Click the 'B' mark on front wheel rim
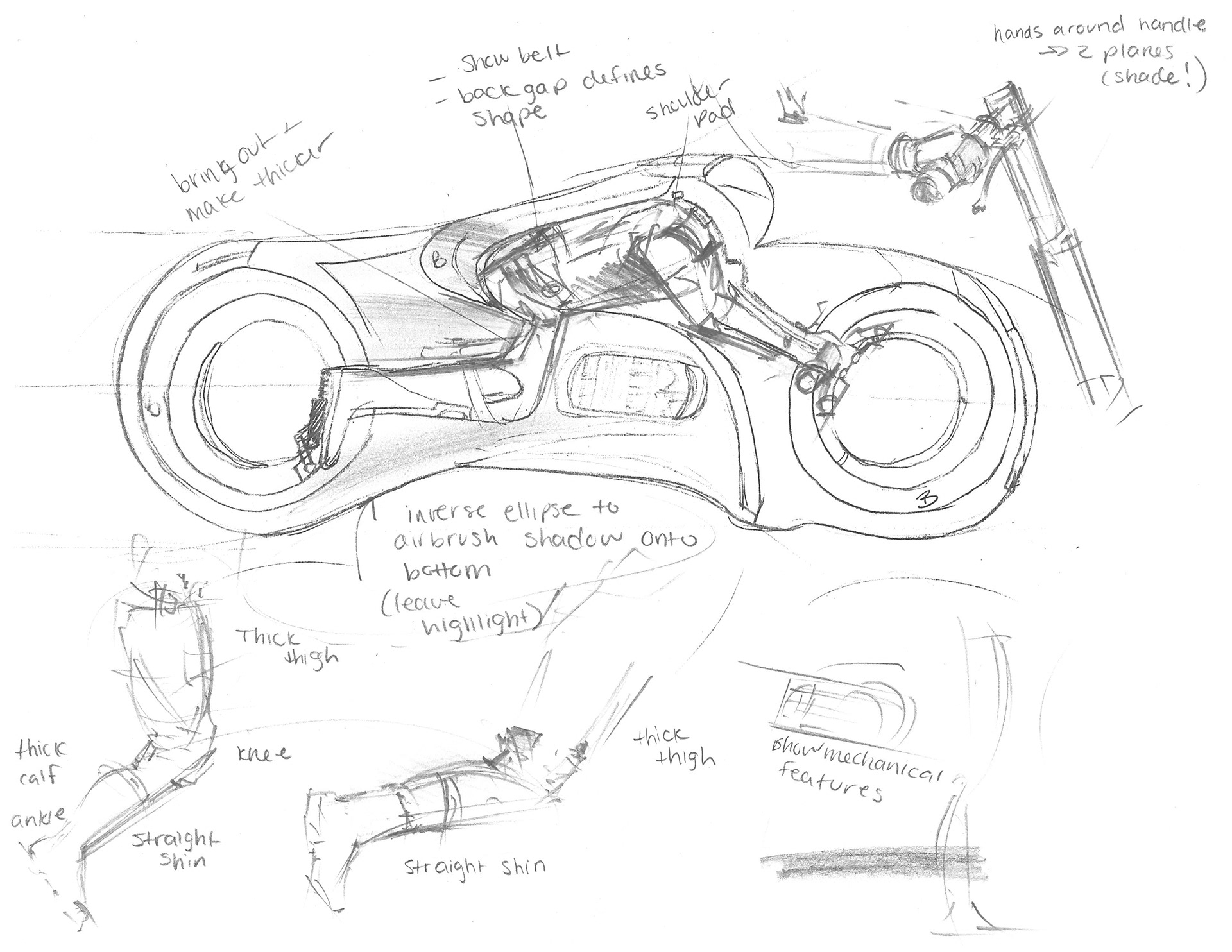The image size is (1232, 952). (x=928, y=498)
